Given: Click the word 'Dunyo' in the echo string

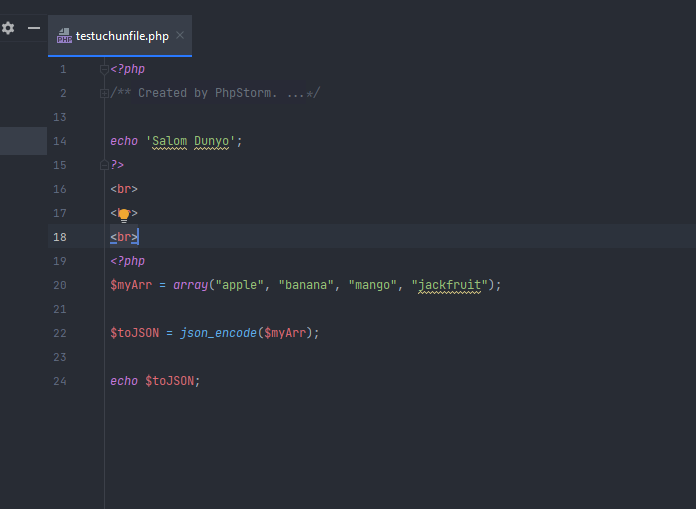Looking at the screenshot, I should pyautogui.click(x=211, y=141).
